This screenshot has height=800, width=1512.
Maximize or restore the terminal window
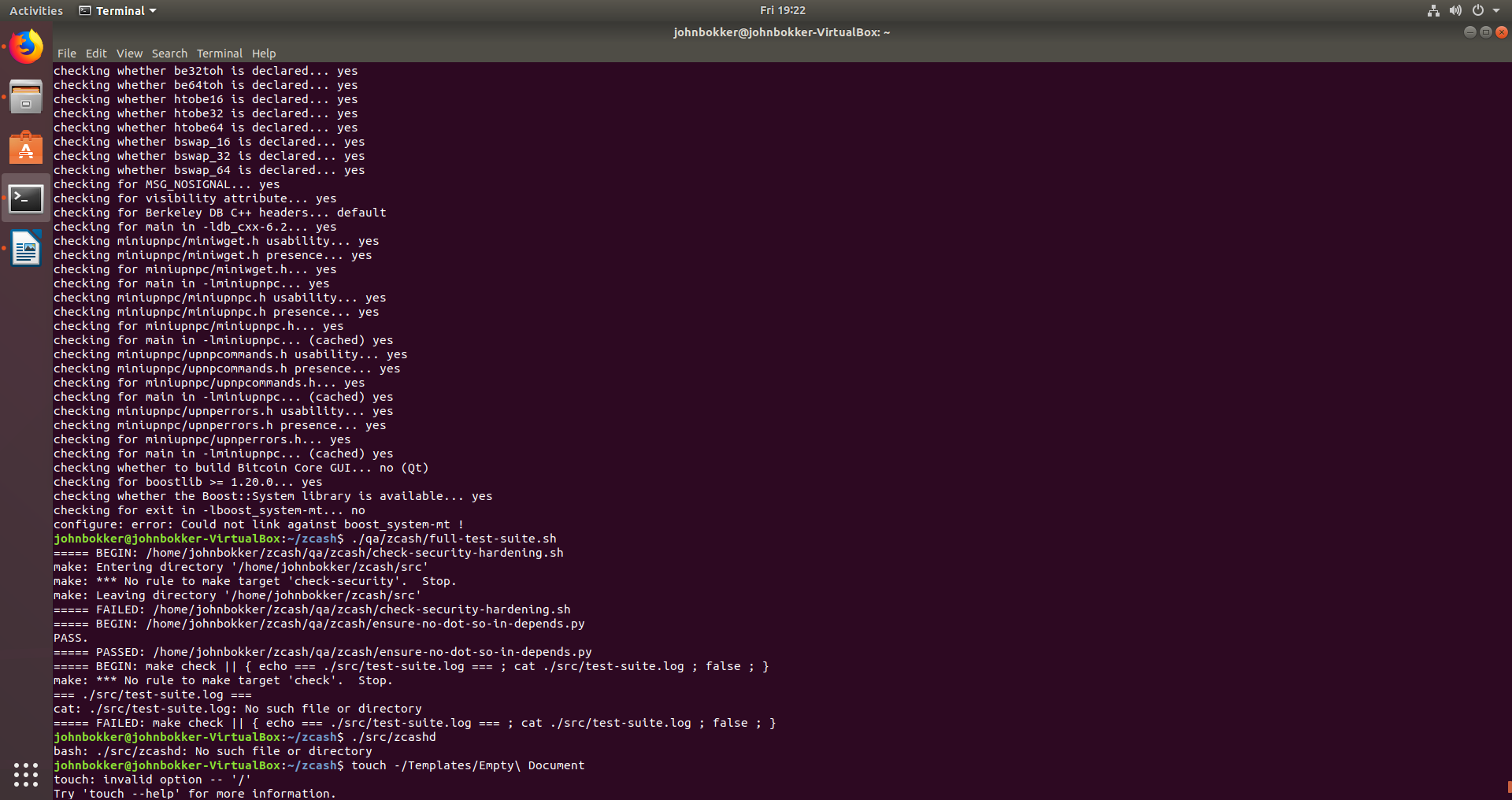click(x=1485, y=32)
